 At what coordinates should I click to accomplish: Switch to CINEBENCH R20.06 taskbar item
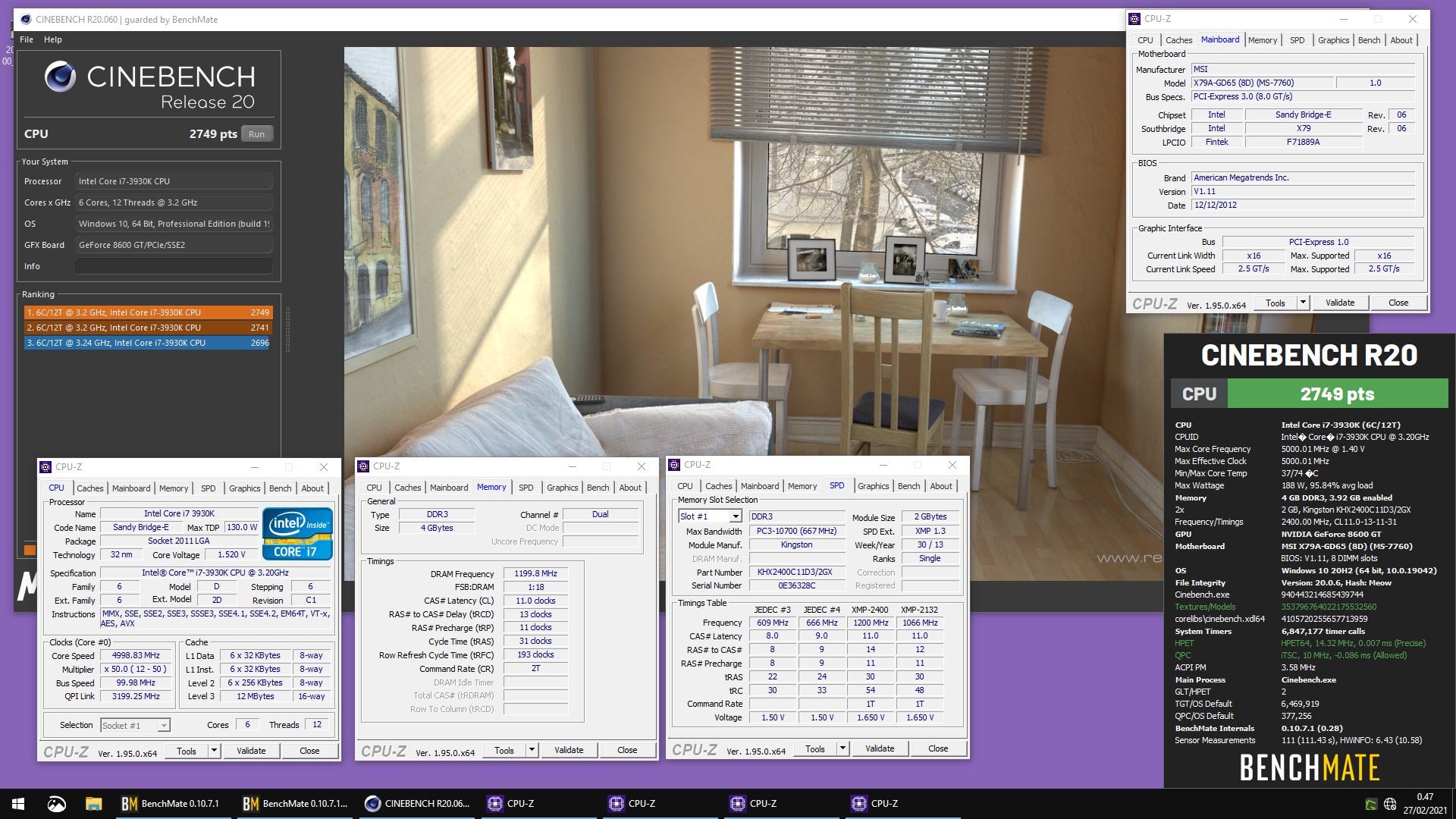[x=418, y=804]
